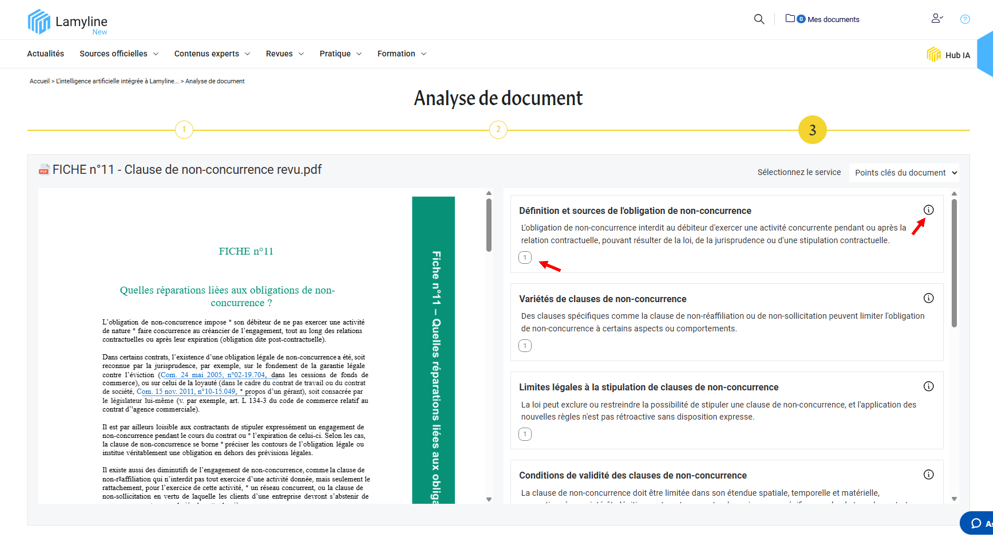Image resolution: width=993 pixels, height=536 pixels.
Task: Go to step 2 of the progress bar
Action: [498, 129]
